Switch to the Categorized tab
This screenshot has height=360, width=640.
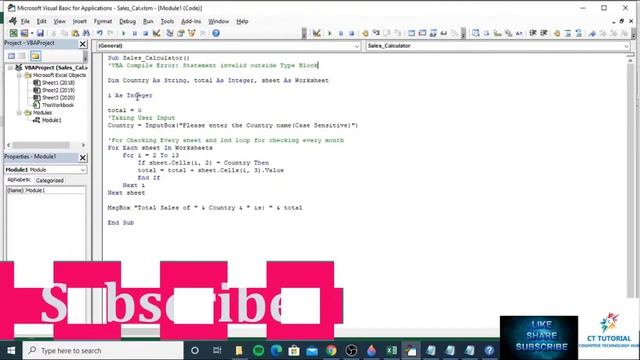click(50, 180)
